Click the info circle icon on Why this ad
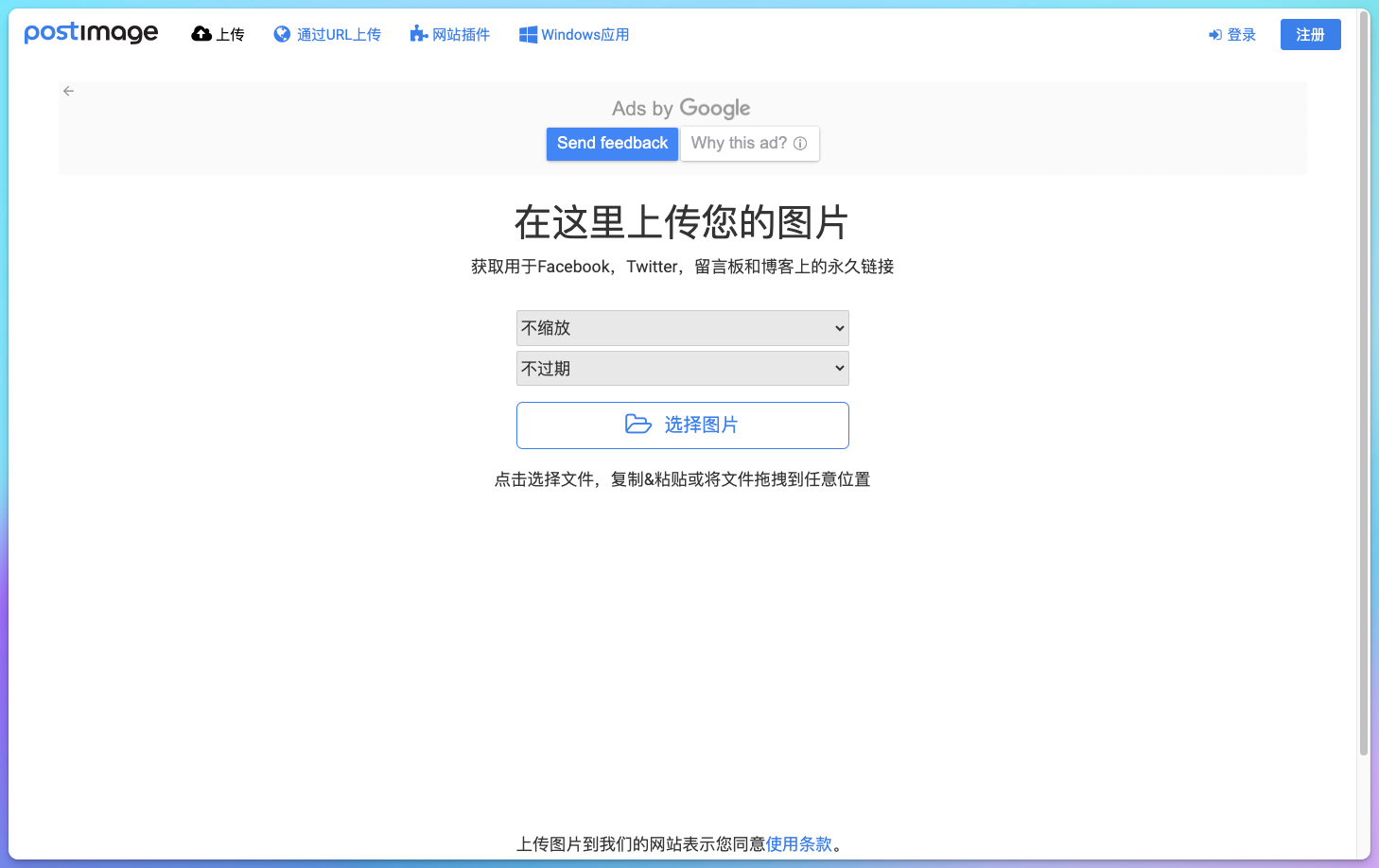This screenshot has width=1379, height=868. pyautogui.click(x=801, y=143)
